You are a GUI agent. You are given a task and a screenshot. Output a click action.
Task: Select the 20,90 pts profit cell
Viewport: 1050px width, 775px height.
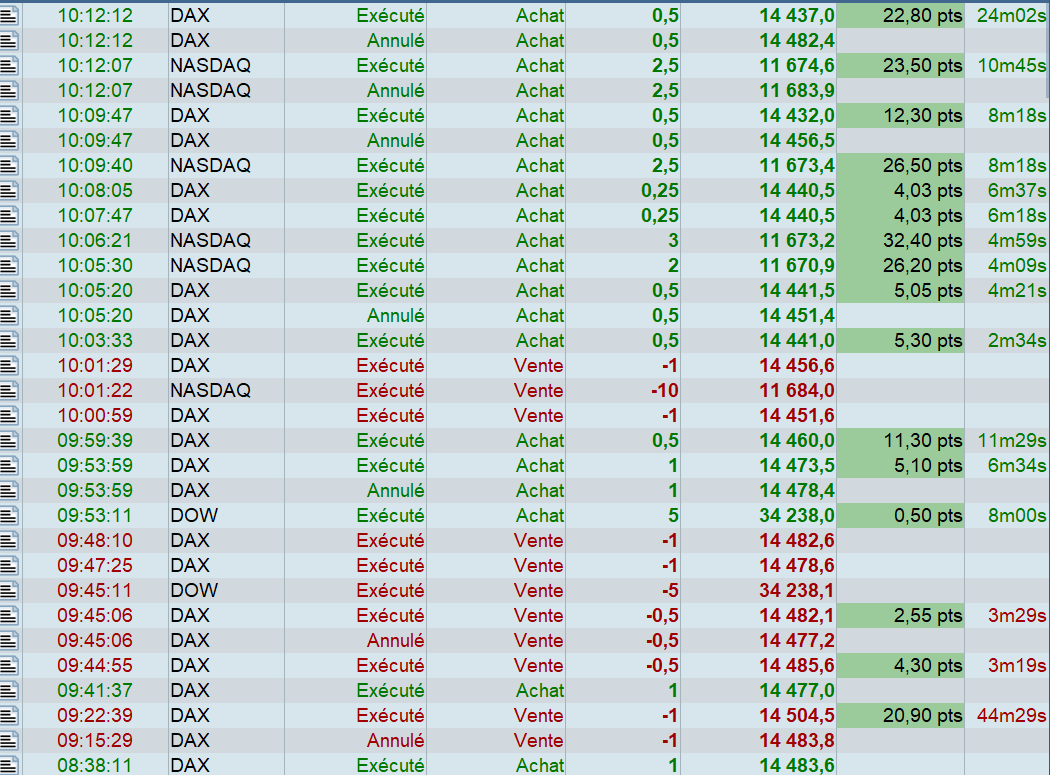901,716
